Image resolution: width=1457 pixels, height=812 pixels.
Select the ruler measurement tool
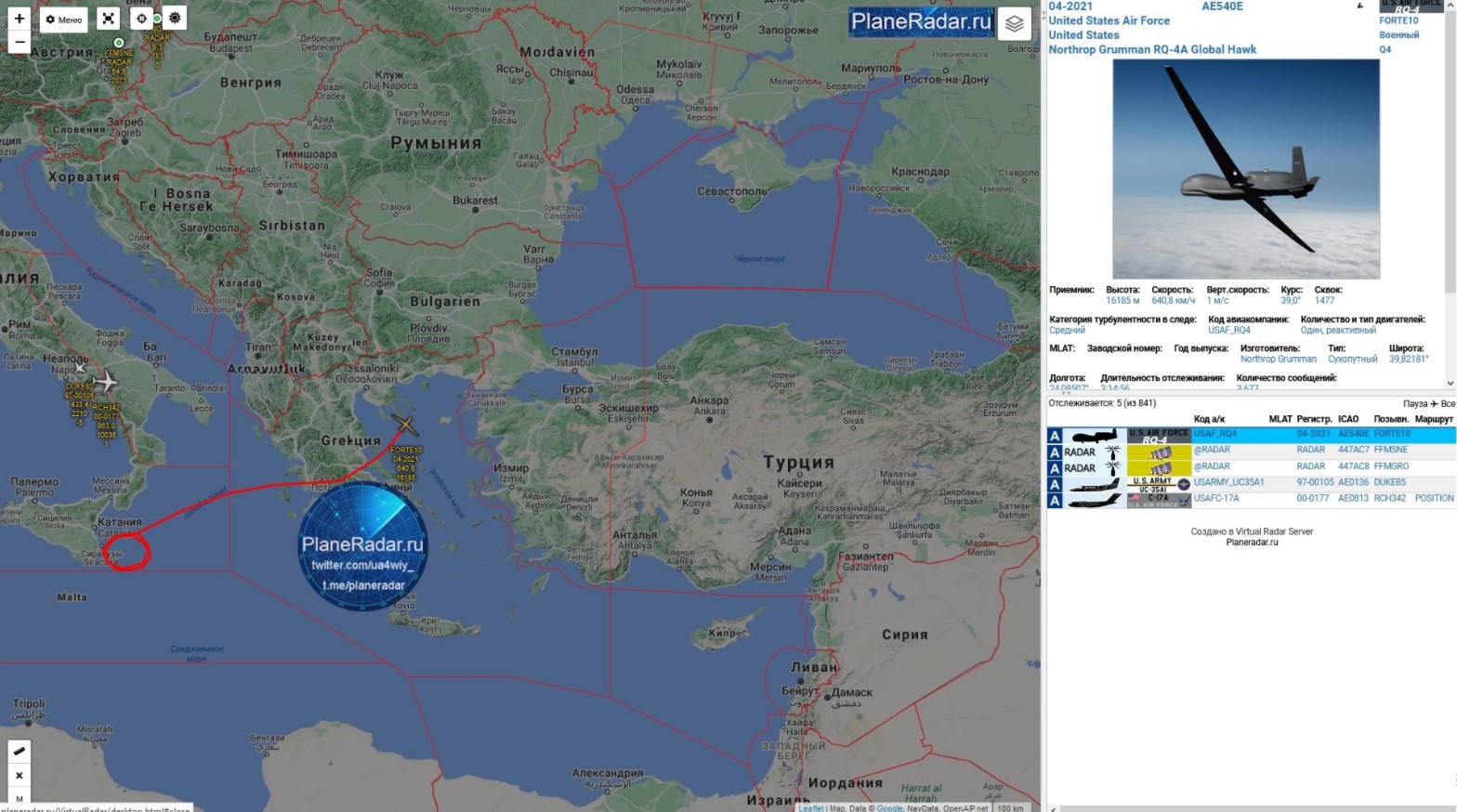click(20, 751)
